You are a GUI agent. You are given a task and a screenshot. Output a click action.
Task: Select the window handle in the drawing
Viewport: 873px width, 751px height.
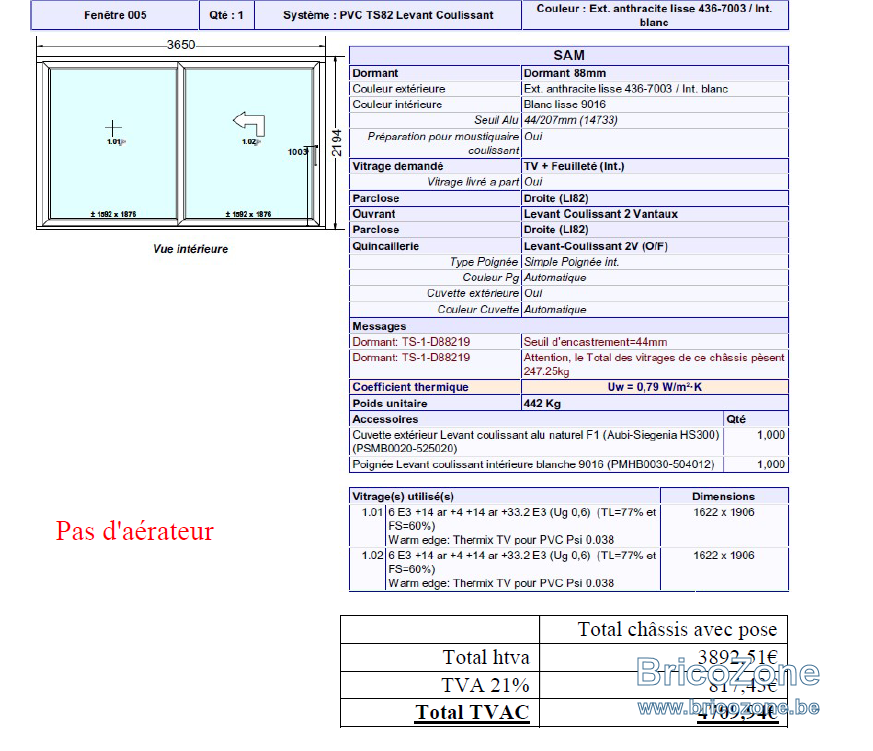point(315,156)
